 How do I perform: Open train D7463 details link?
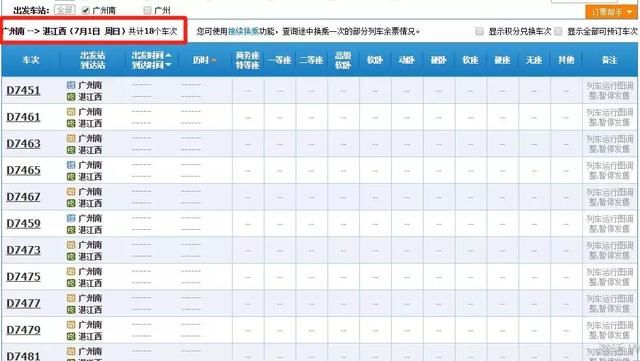(x=23, y=144)
